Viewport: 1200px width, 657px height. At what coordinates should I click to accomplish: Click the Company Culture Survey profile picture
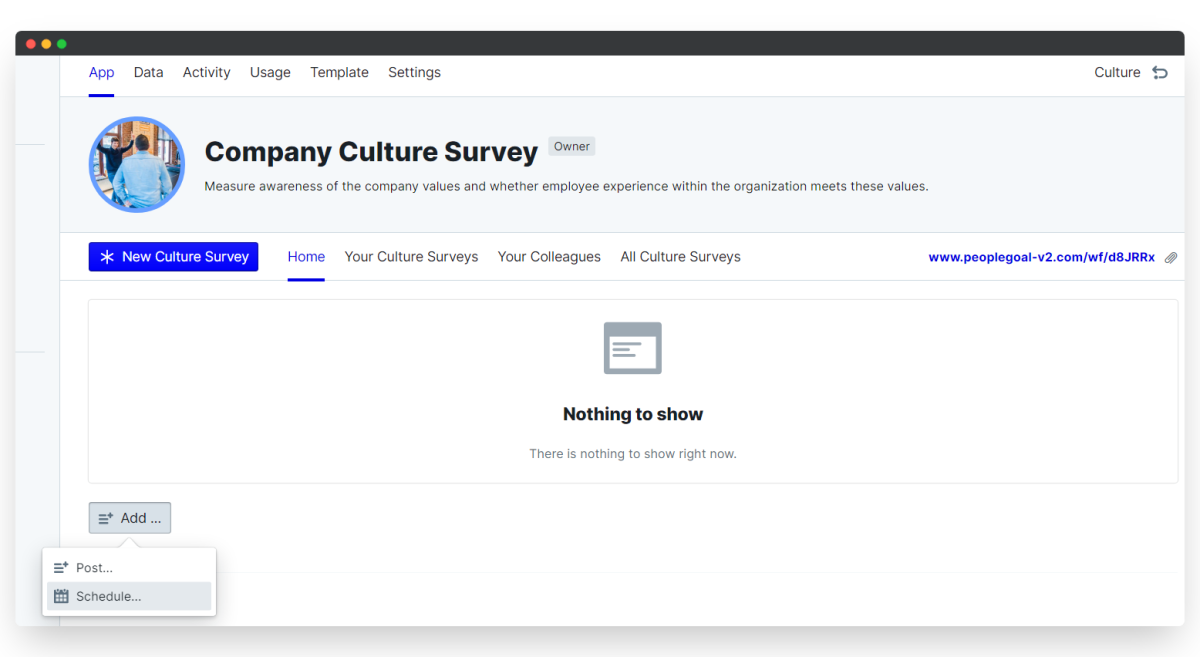pos(137,164)
